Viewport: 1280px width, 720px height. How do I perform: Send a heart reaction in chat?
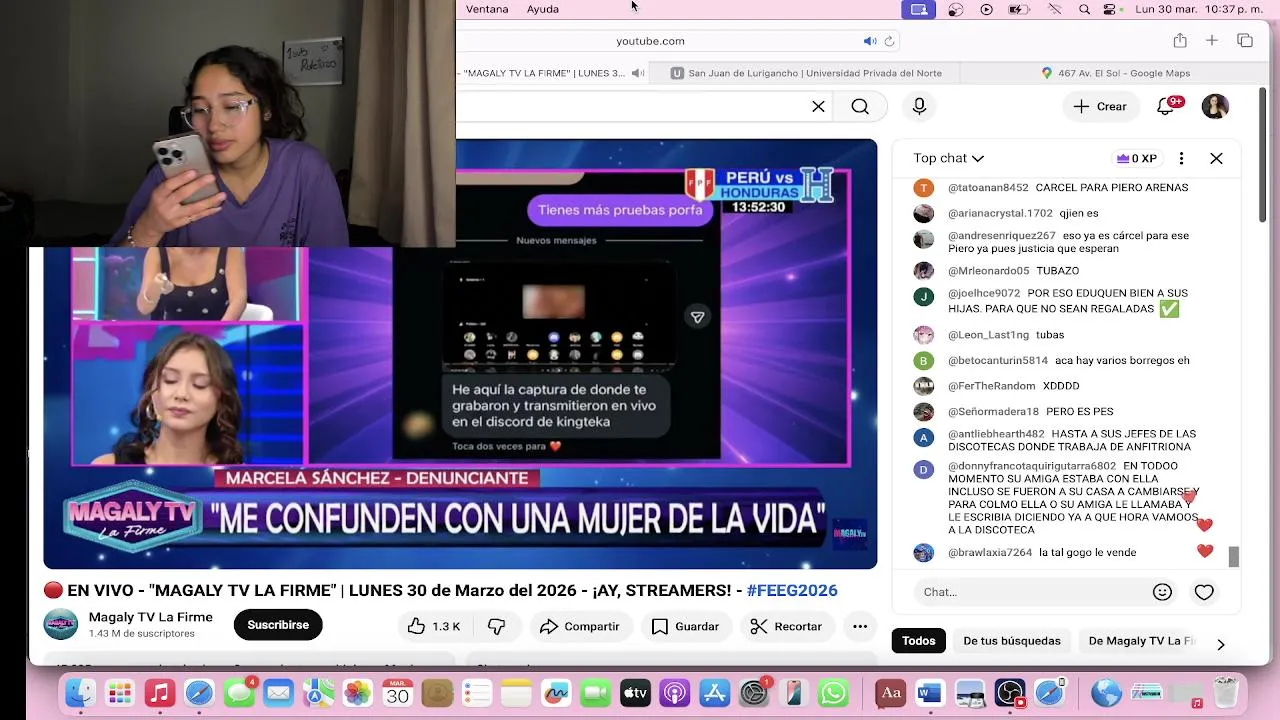1204,592
